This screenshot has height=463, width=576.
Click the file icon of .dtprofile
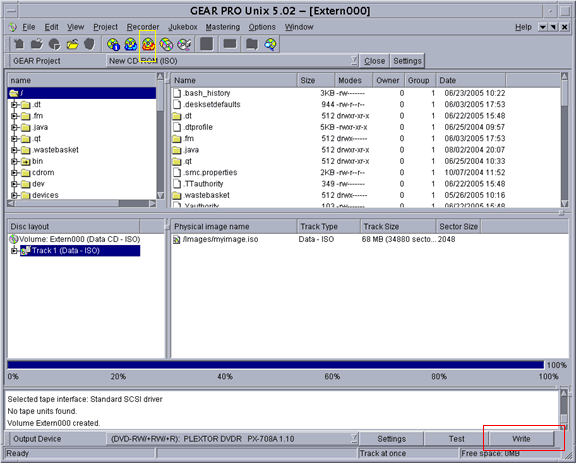pyautogui.click(x=177, y=127)
